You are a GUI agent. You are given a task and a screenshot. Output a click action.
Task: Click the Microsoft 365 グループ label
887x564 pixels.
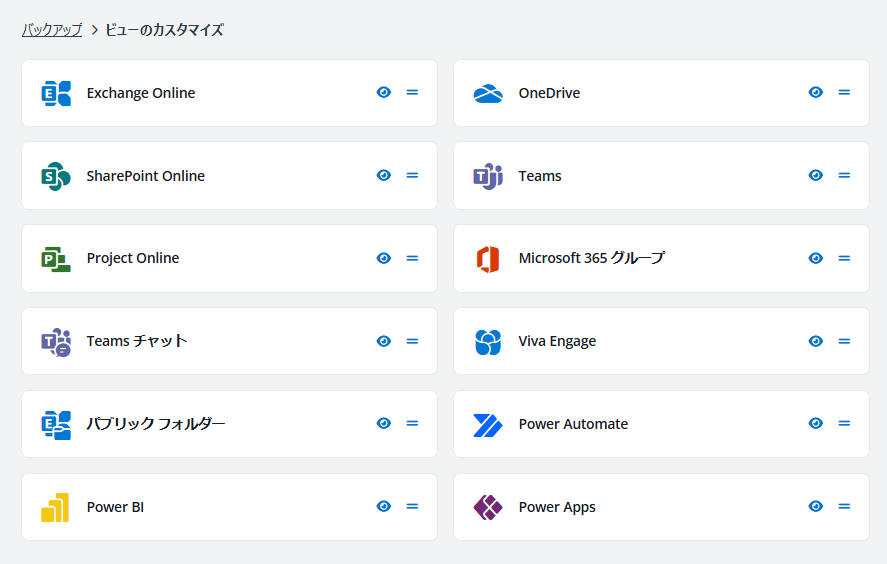592,259
